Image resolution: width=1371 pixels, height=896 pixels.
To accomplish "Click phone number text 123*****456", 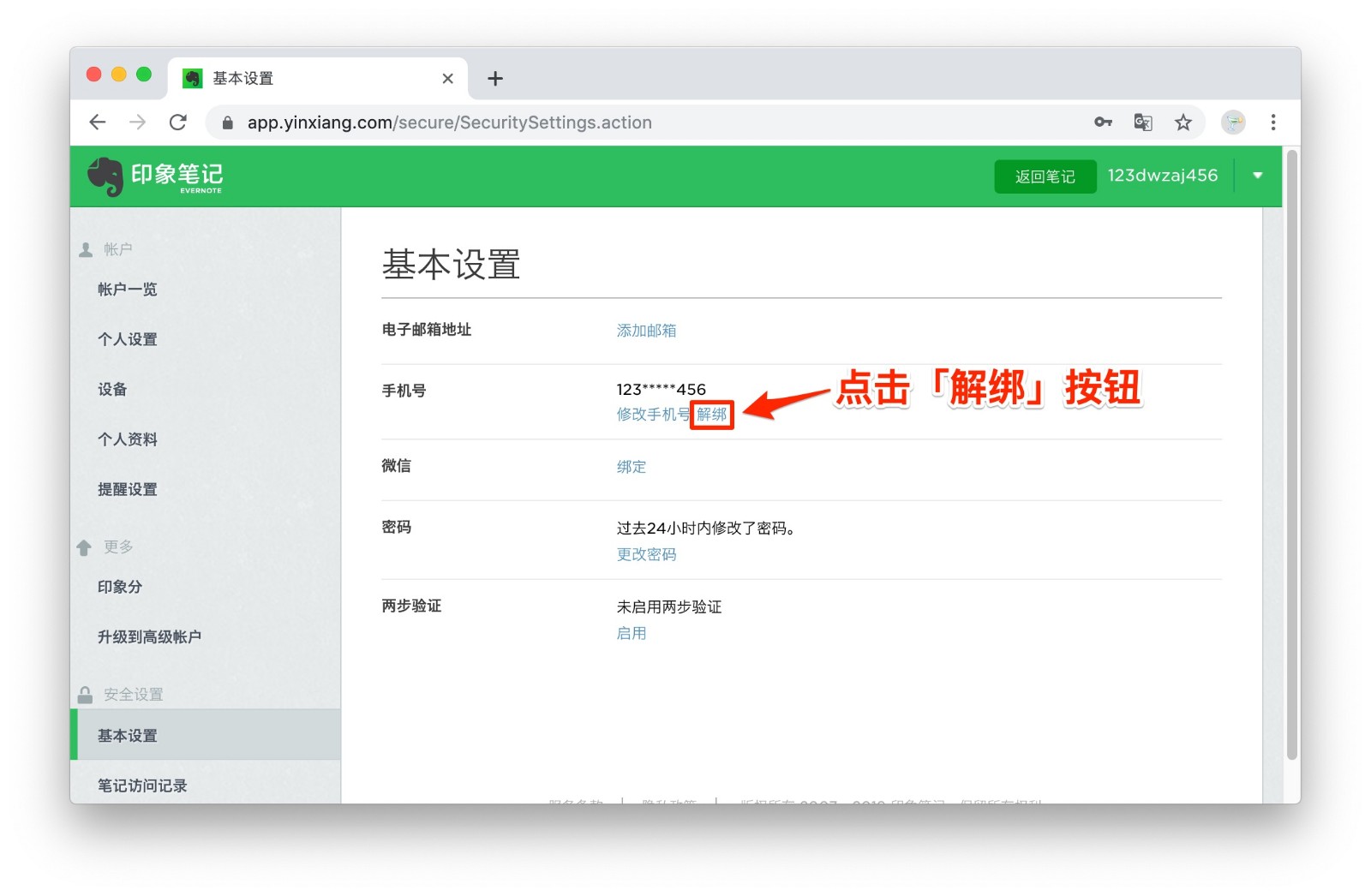I will coord(661,390).
